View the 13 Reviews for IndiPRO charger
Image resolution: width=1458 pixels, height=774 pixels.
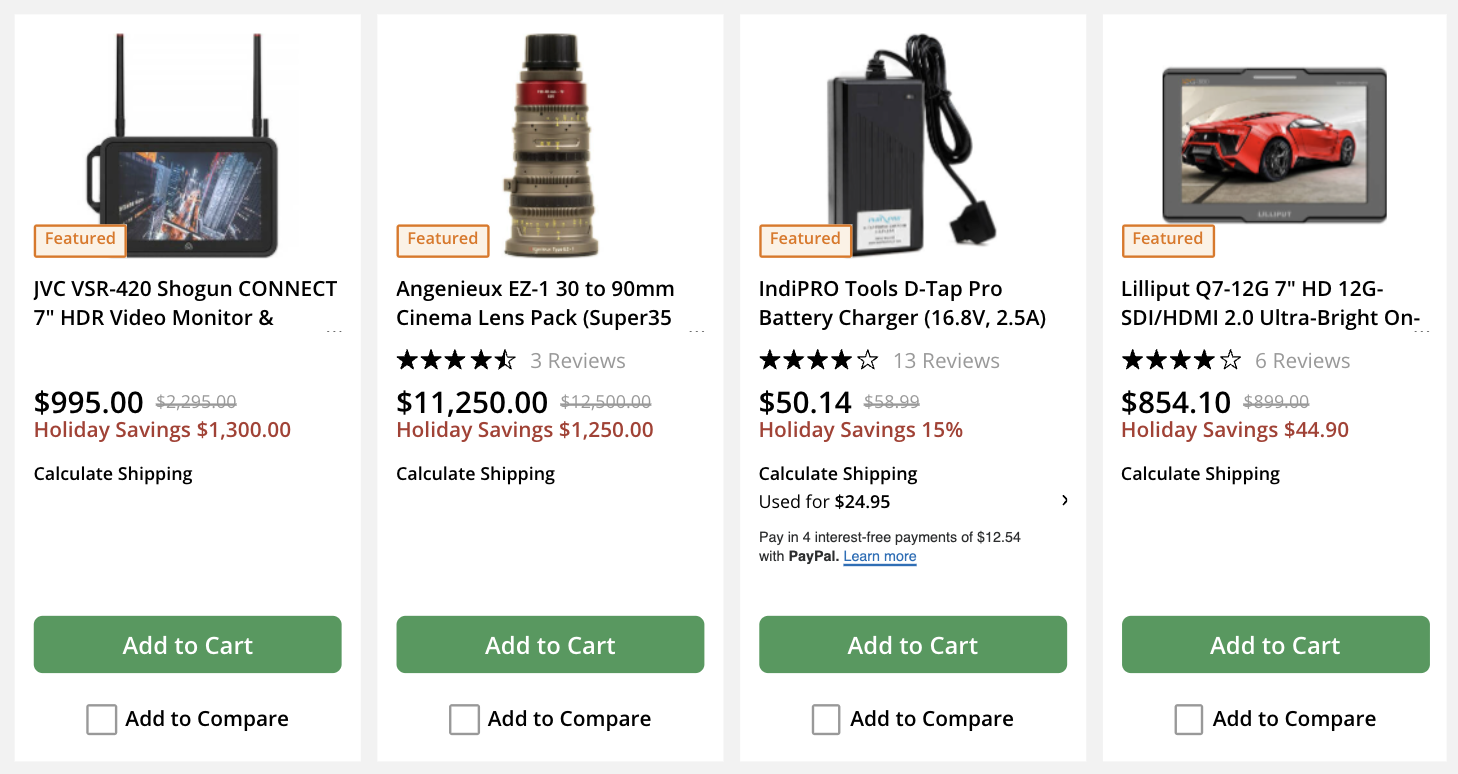946,361
